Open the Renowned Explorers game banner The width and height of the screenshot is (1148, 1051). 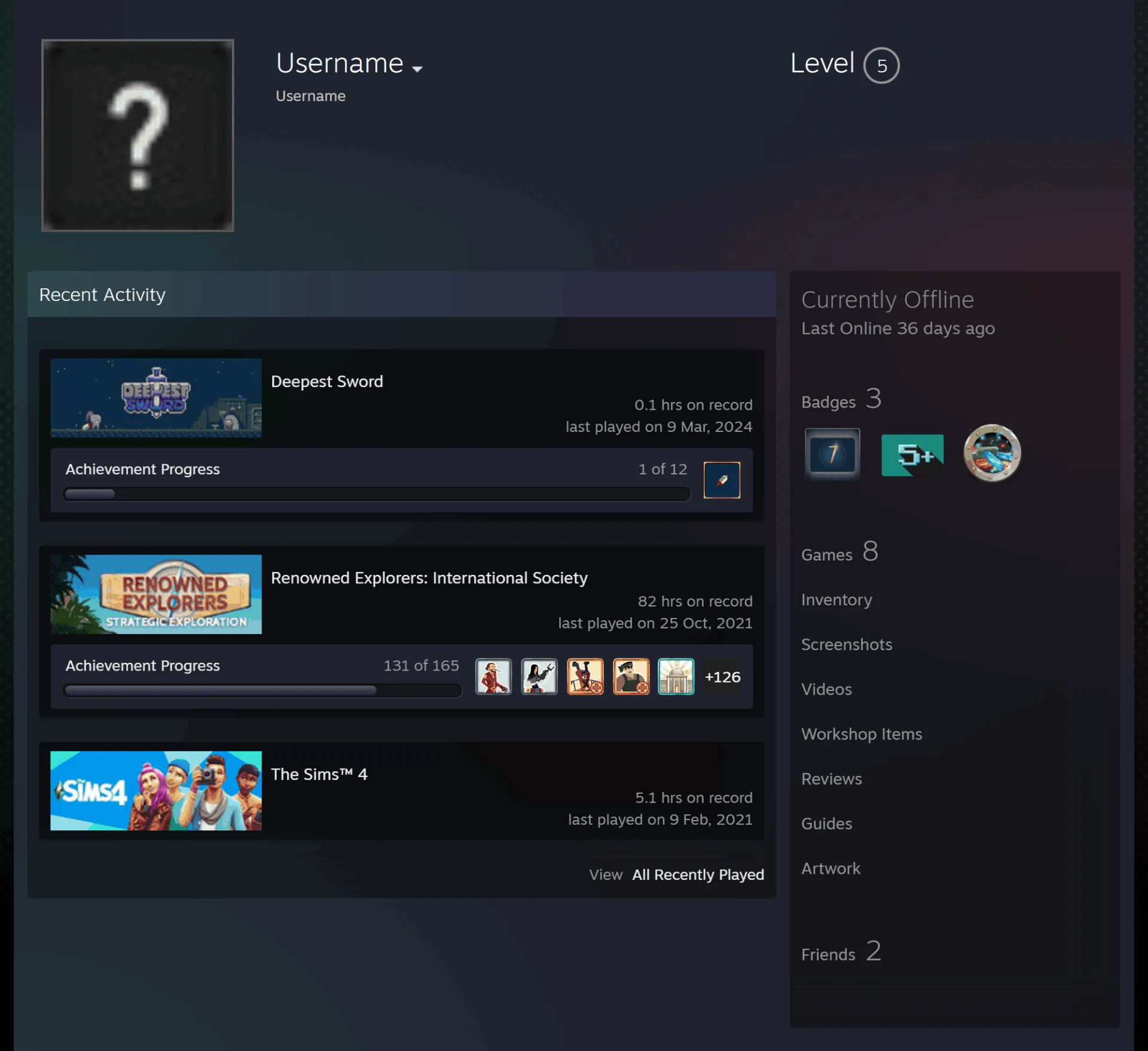(x=156, y=594)
